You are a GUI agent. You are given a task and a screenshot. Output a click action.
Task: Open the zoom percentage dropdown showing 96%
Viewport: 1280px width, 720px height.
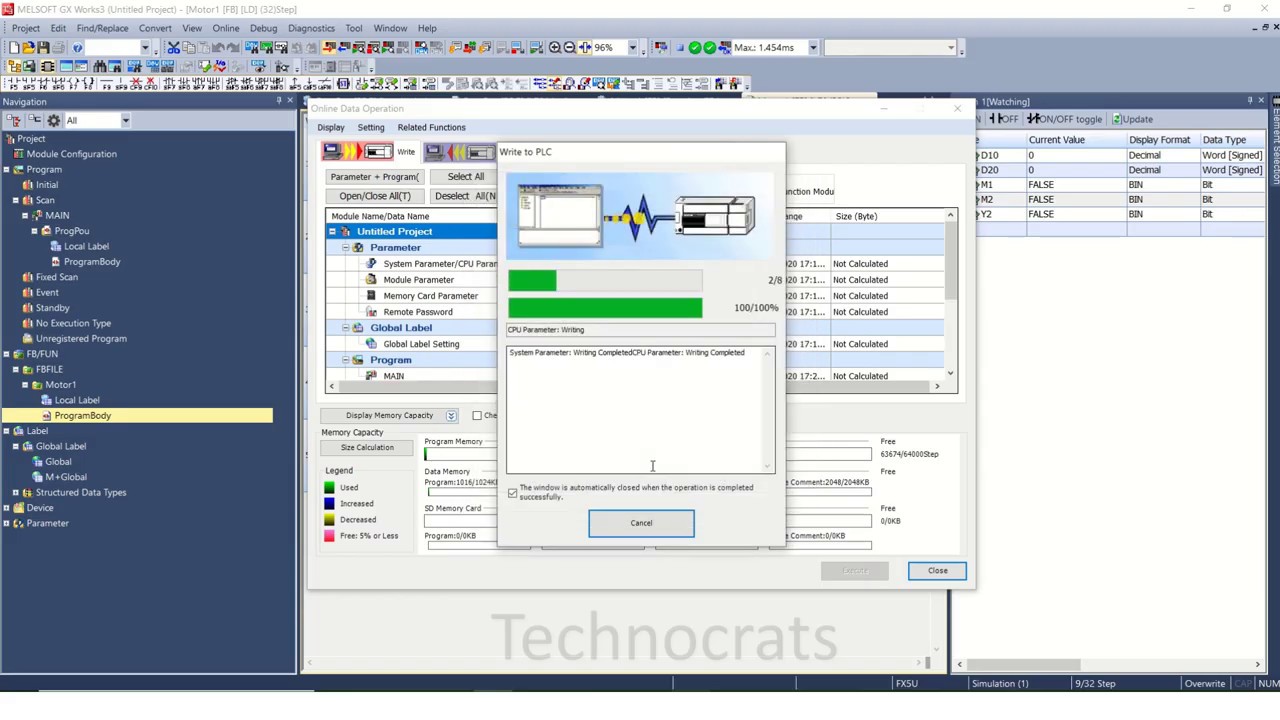632,47
